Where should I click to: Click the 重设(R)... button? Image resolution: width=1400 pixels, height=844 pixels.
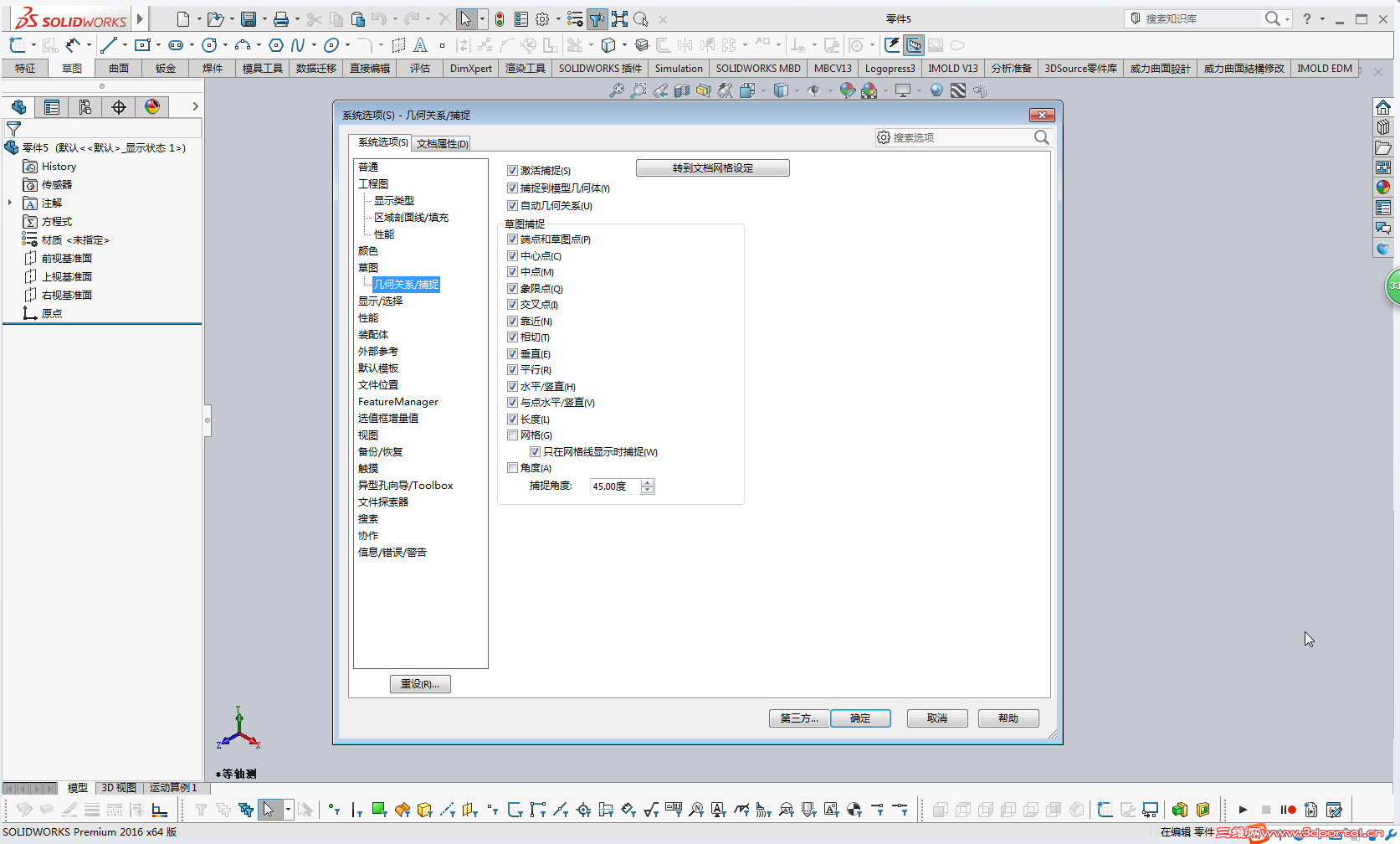click(420, 684)
